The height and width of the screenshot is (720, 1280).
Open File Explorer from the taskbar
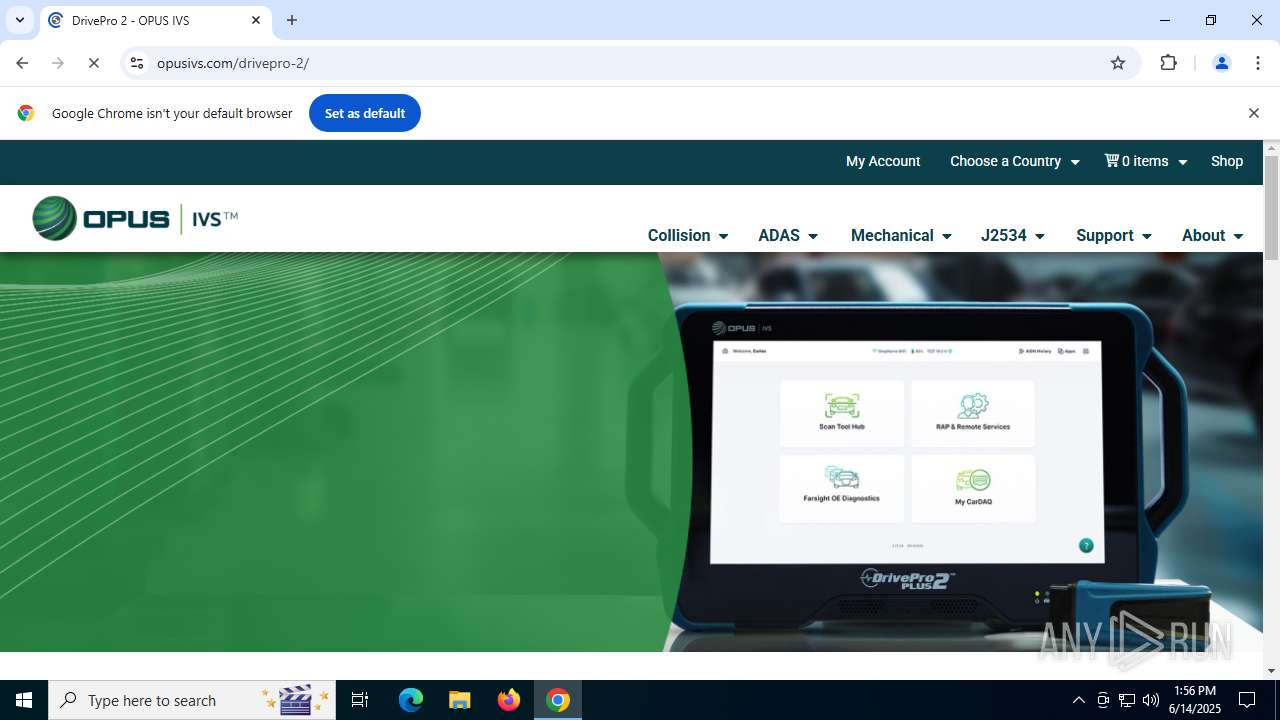pyautogui.click(x=459, y=700)
